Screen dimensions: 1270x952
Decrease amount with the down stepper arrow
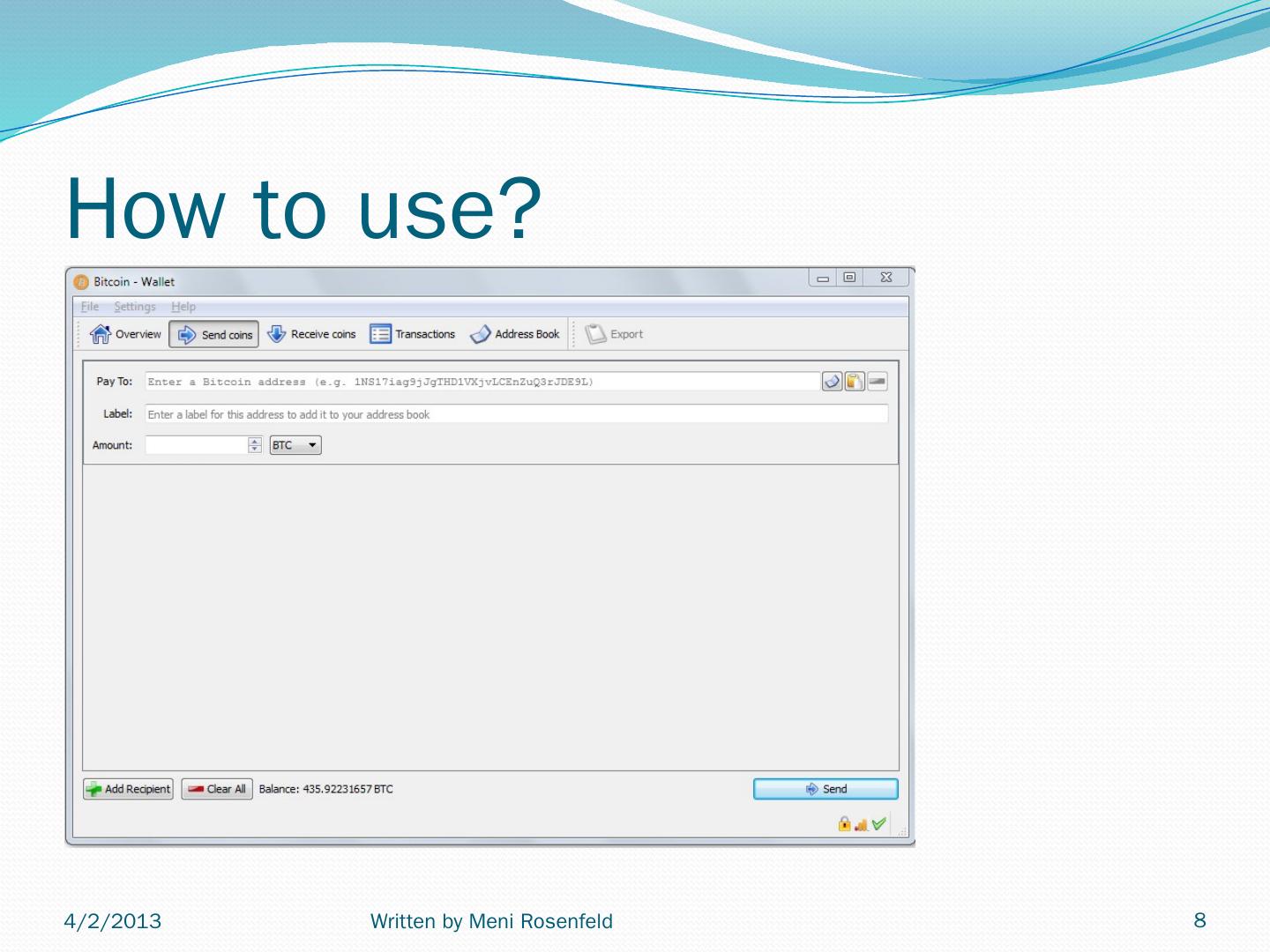pyautogui.click(x=255, y=450)
